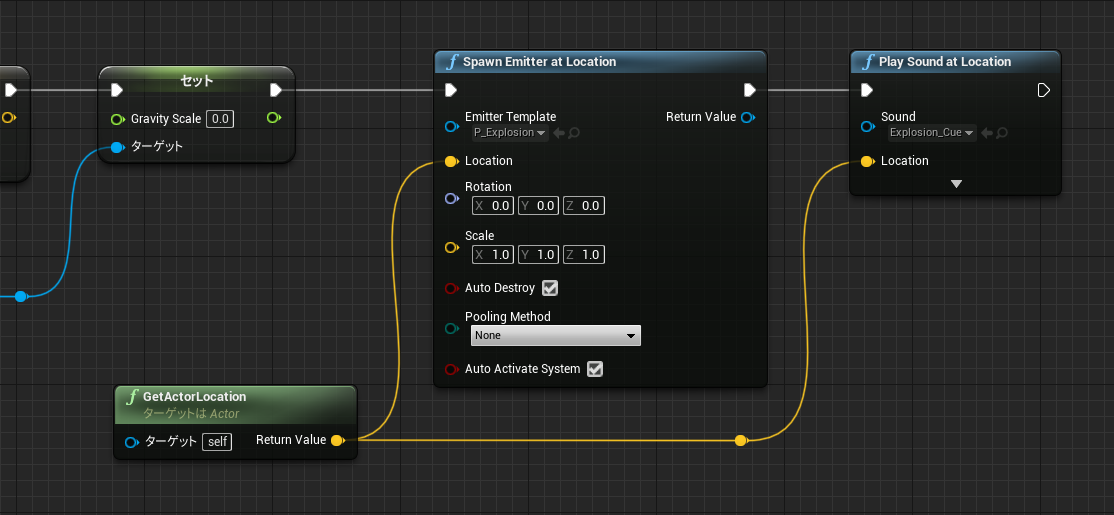Select the セット node title
This screenshot has width=1114, height=515.
[197, 80]
